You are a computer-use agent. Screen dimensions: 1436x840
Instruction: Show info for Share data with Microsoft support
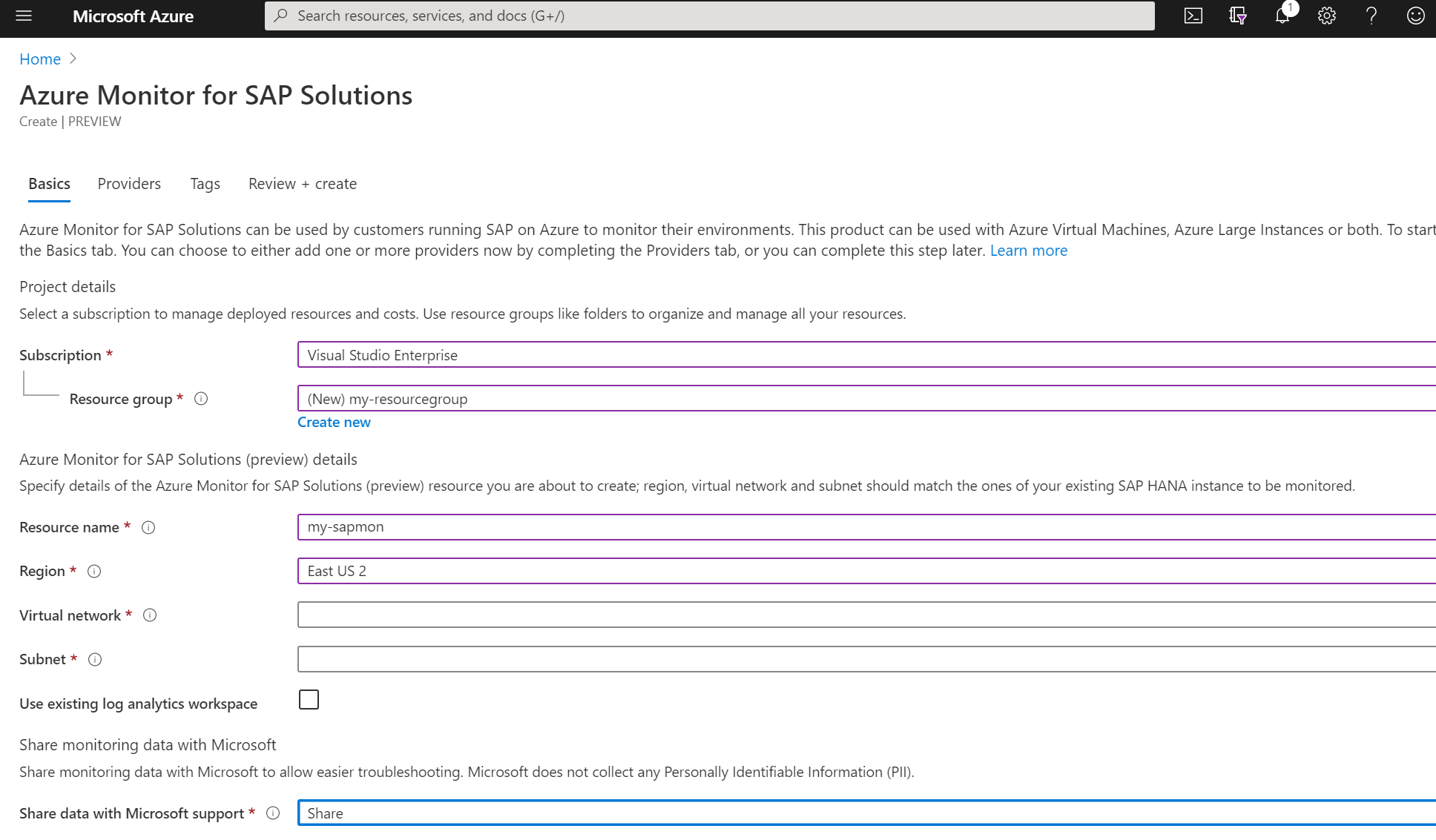pos(273,813)
